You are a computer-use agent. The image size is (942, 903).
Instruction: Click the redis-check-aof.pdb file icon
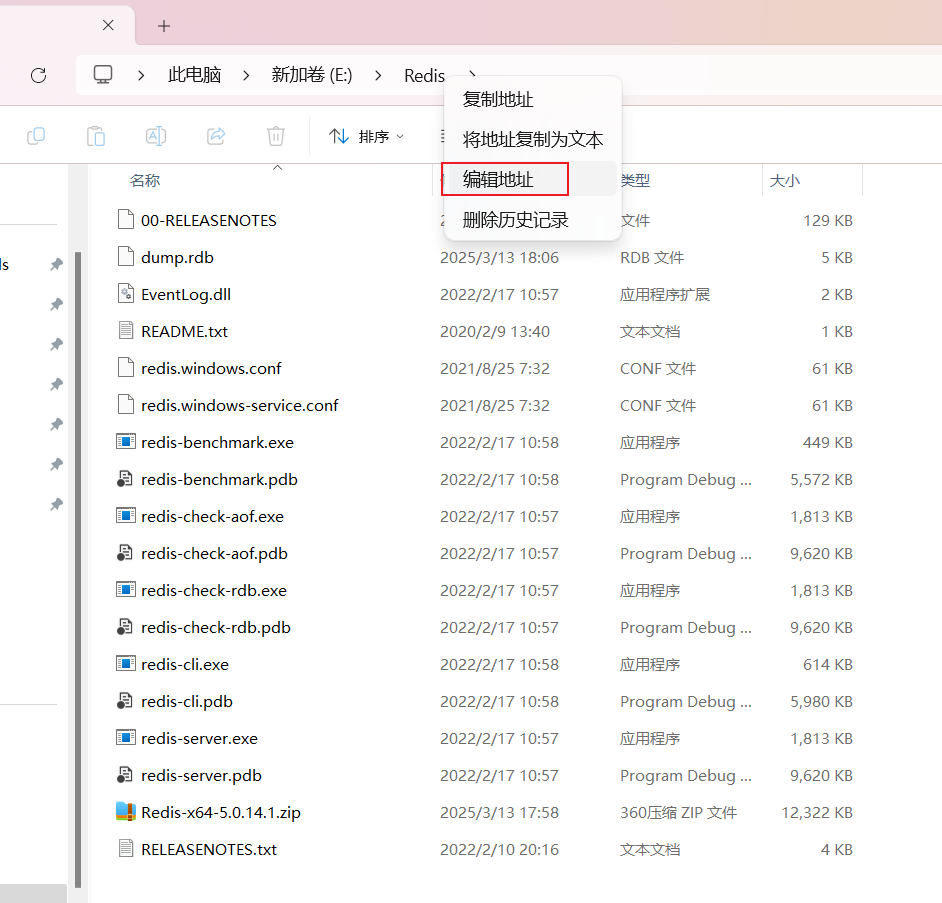click(x=124, y=553)
